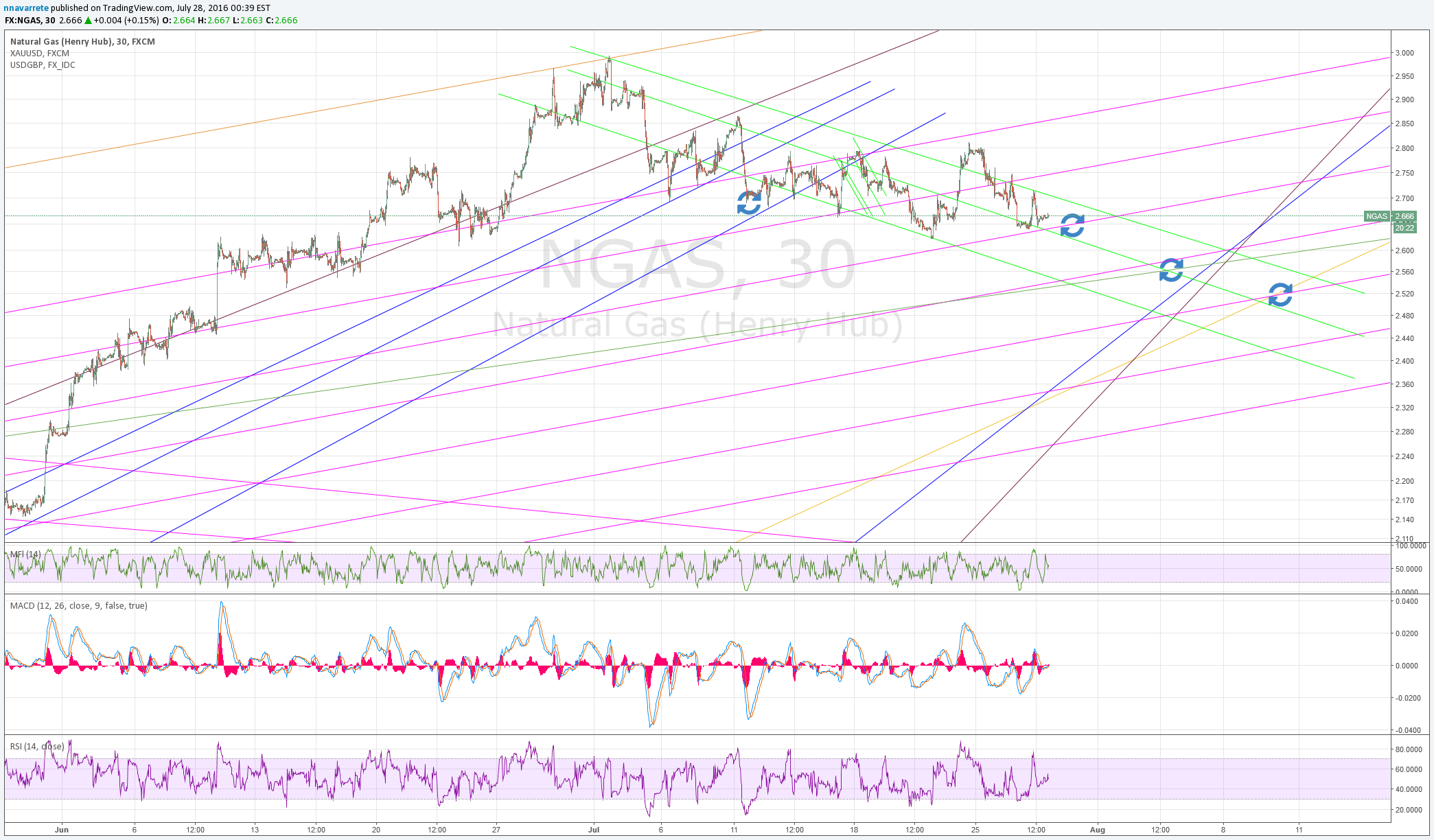Click the 0.0400 MACD axis label
The width and height of the screenshot is (1434, 840).
click(1407, 601)
